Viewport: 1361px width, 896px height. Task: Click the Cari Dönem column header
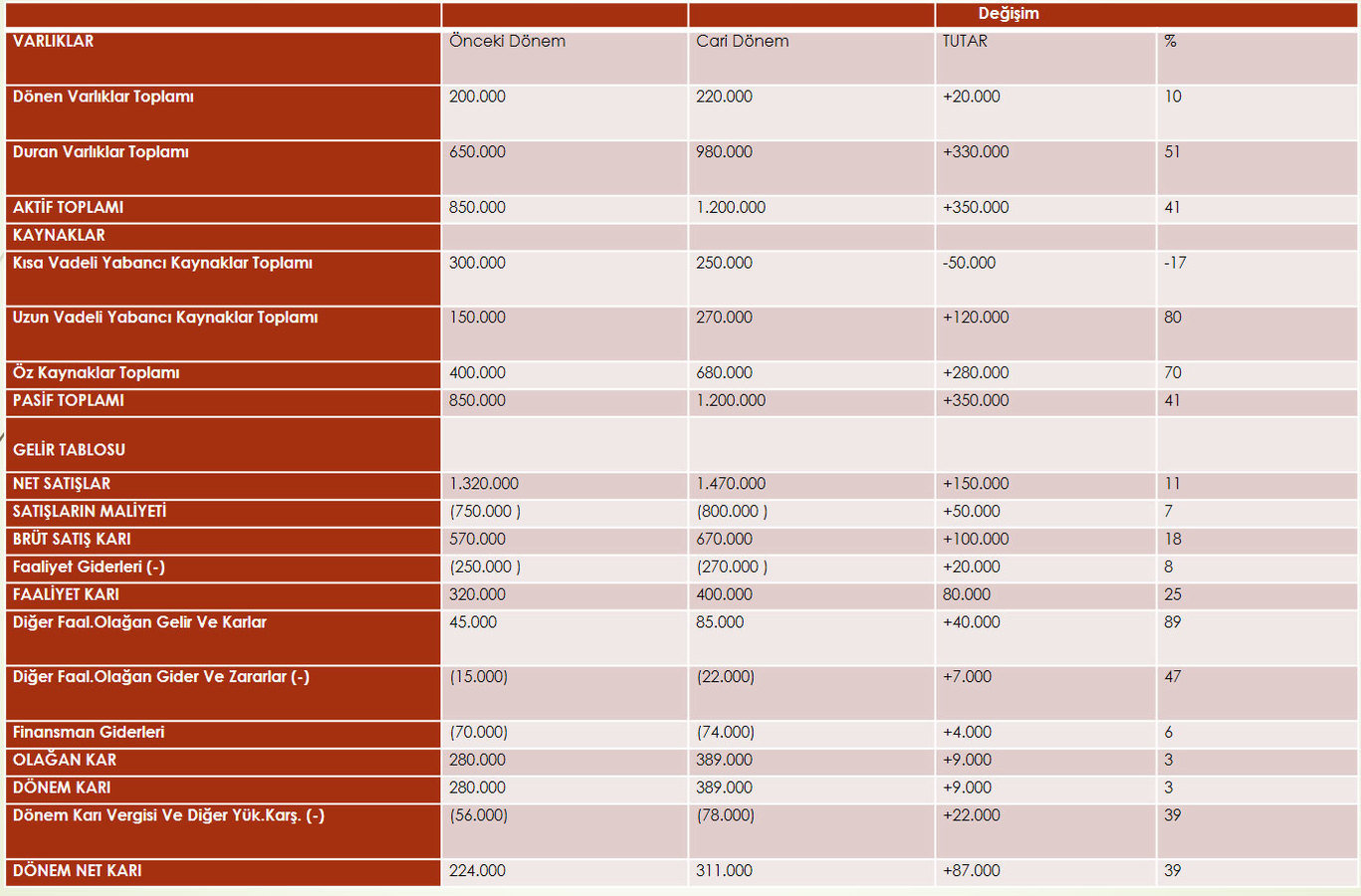pyautogui.click(x=742, y=41)
